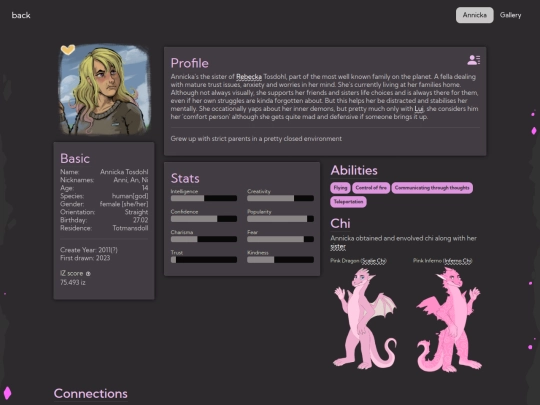The width and height of the screenshot is (540, 405).
Task: Click the Pink Inferno illustration
Action: (448, 320)
